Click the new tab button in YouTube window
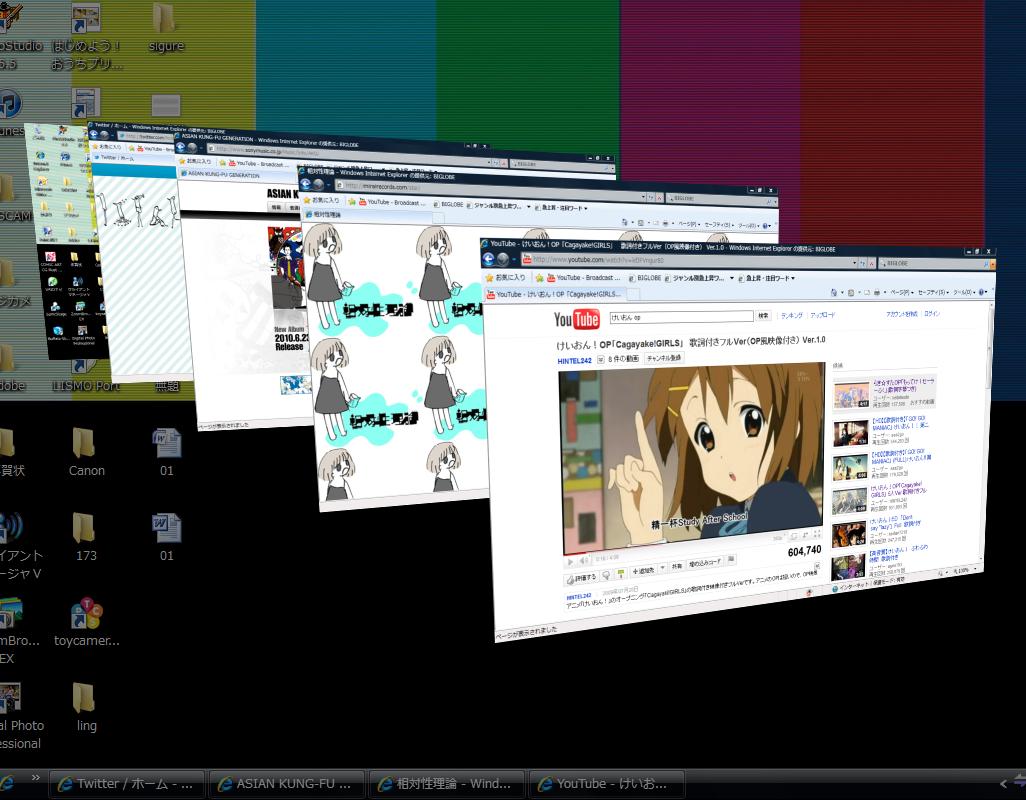 633,294
